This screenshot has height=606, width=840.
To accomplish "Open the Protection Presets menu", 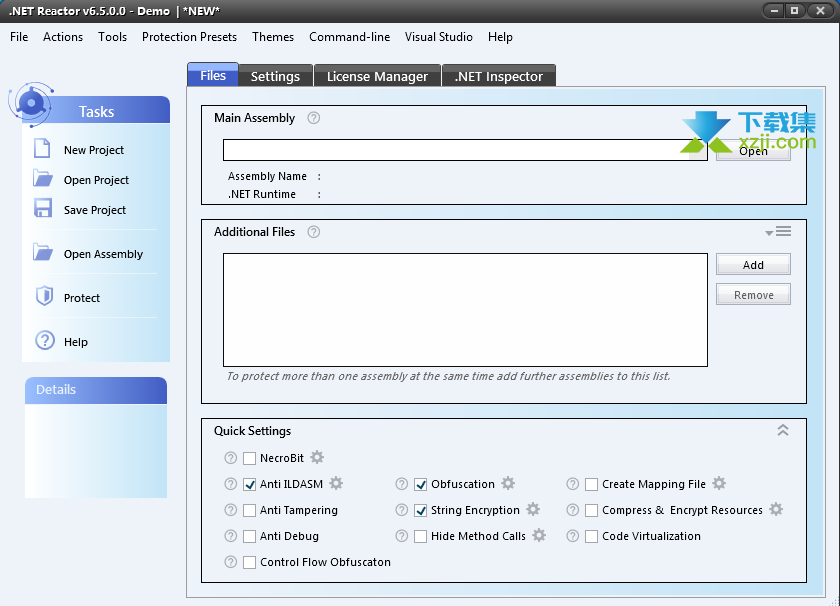I will (189, 37).
